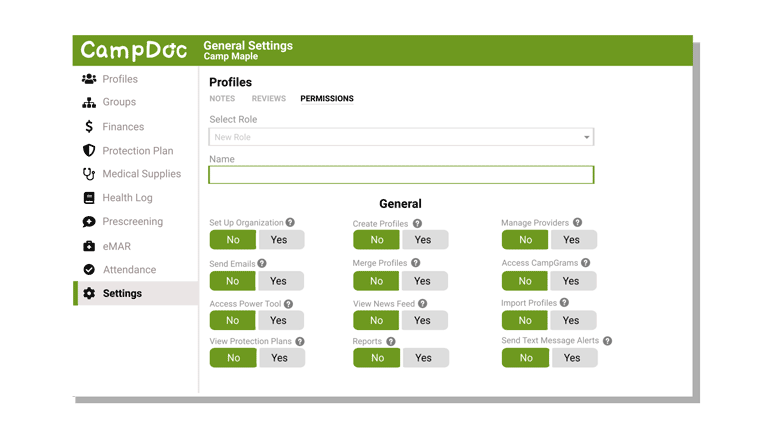
Task: Click help icon next to Access Power Tool
Action: coord(288,304)
